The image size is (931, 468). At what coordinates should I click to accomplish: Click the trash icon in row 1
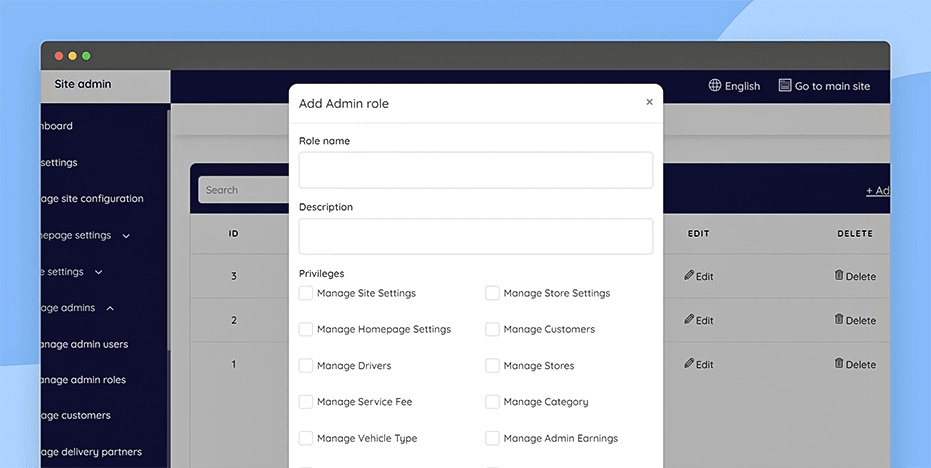[839, 363]
